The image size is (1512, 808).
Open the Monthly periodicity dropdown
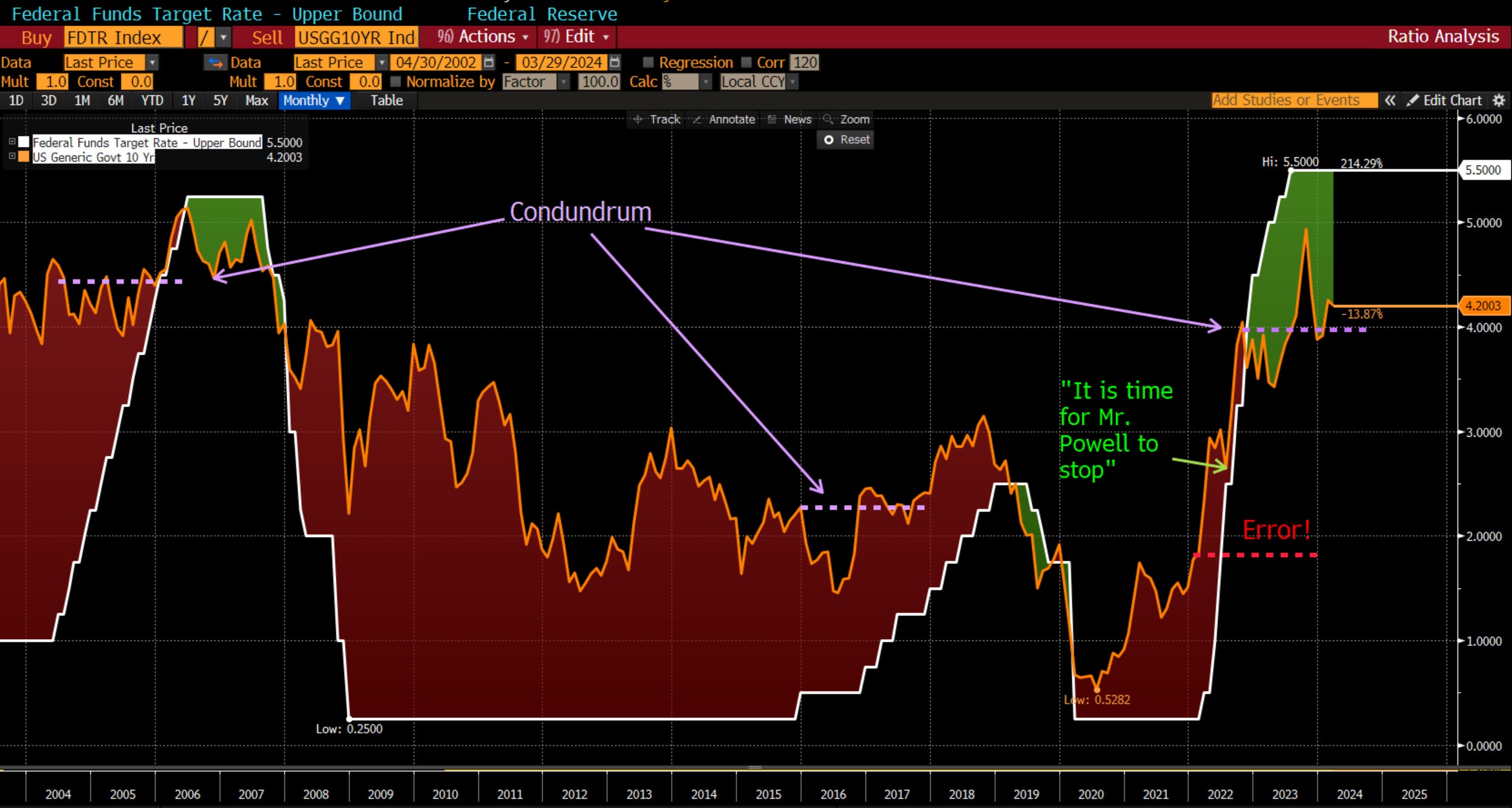[314, 101]
